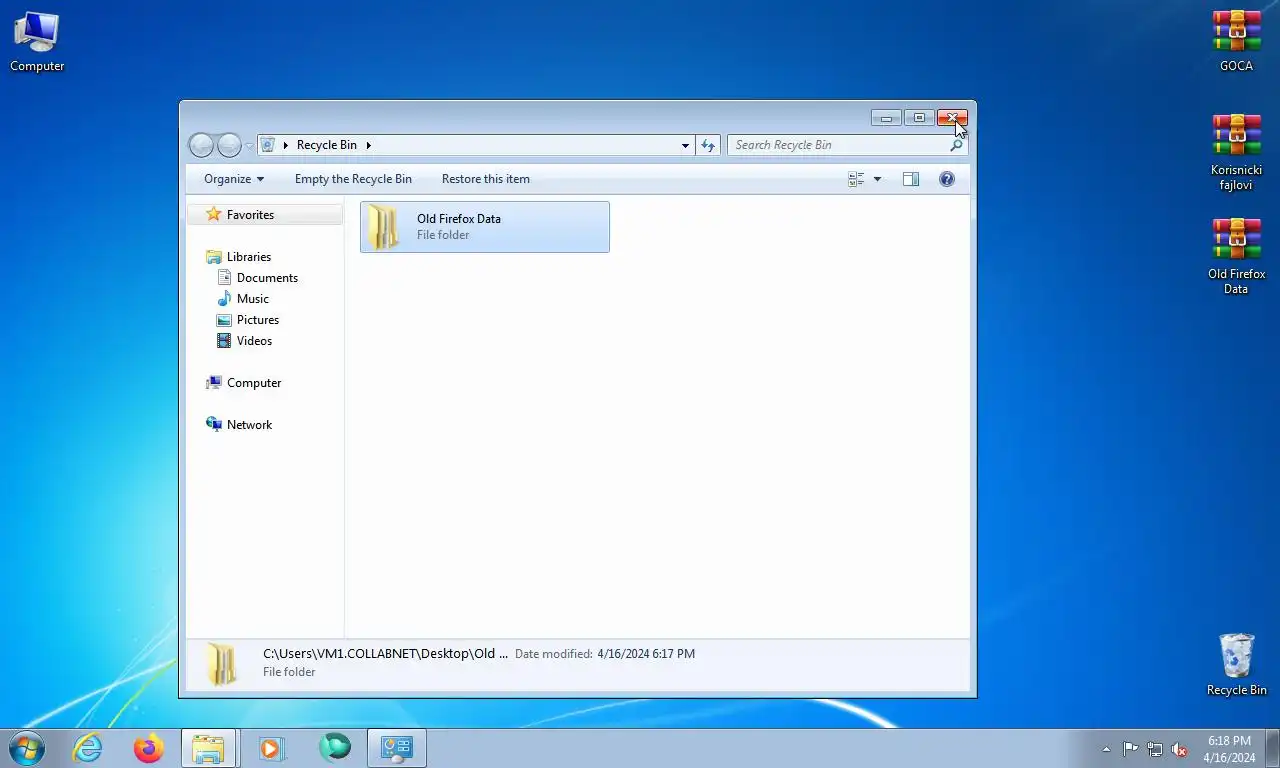Select the Recycle Bin desktop icon
Viewport: 1280px width, 768px height.
tap(1236, 664)
